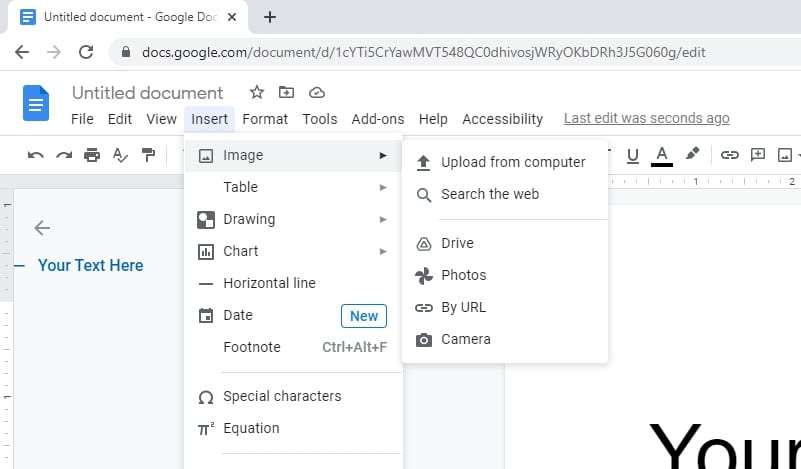
Task: Insert image using Camera
Action: (x=505, y=339)
